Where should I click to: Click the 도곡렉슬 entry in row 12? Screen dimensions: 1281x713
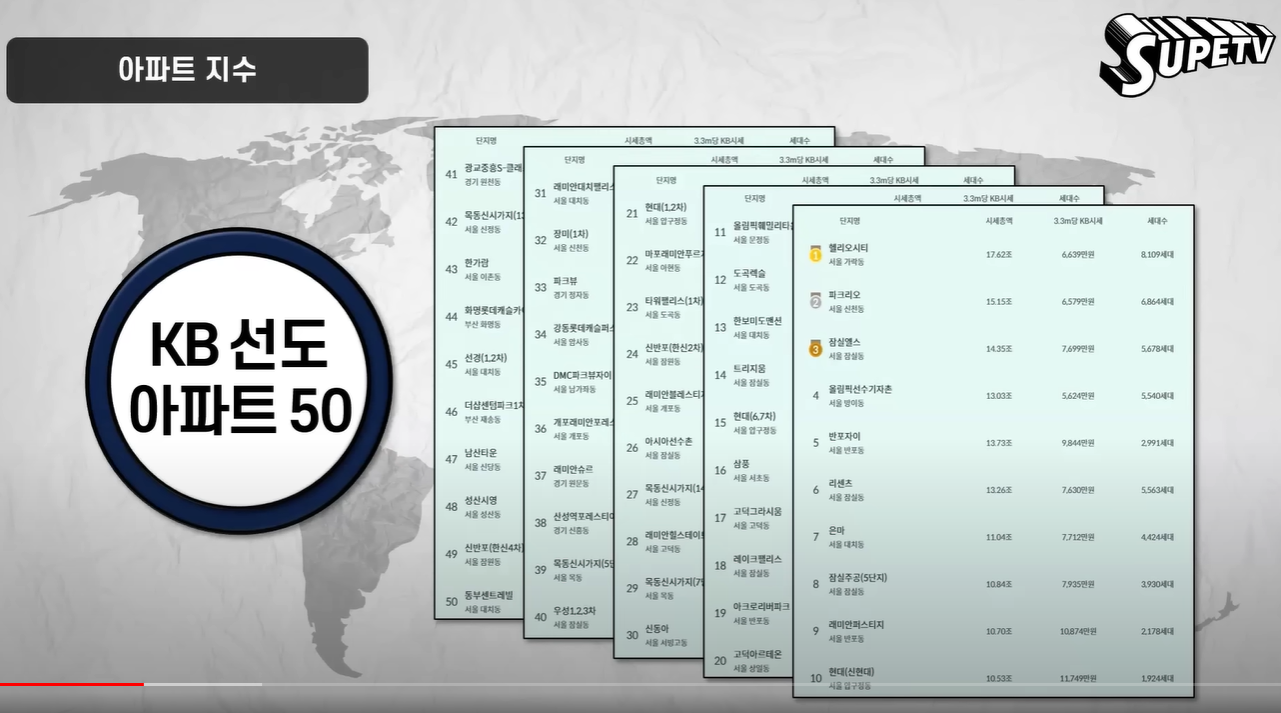750,274
